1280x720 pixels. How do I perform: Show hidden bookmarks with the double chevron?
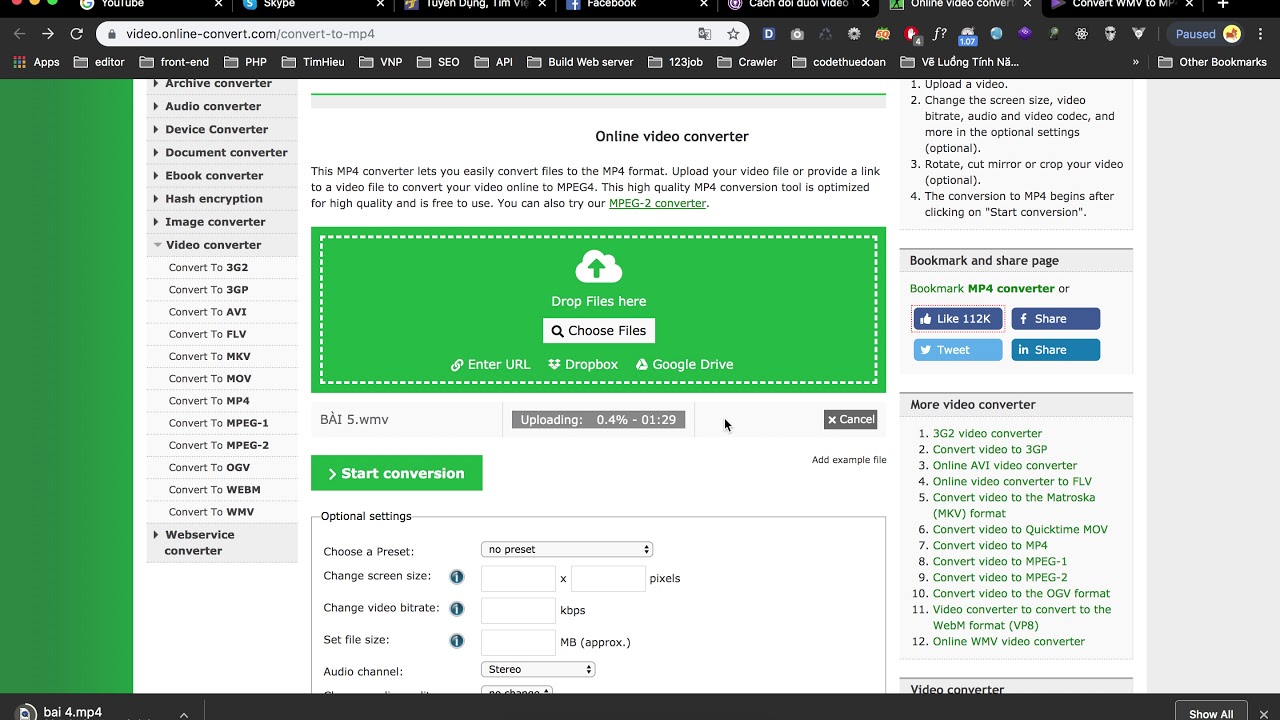[x=1136, y=62]
